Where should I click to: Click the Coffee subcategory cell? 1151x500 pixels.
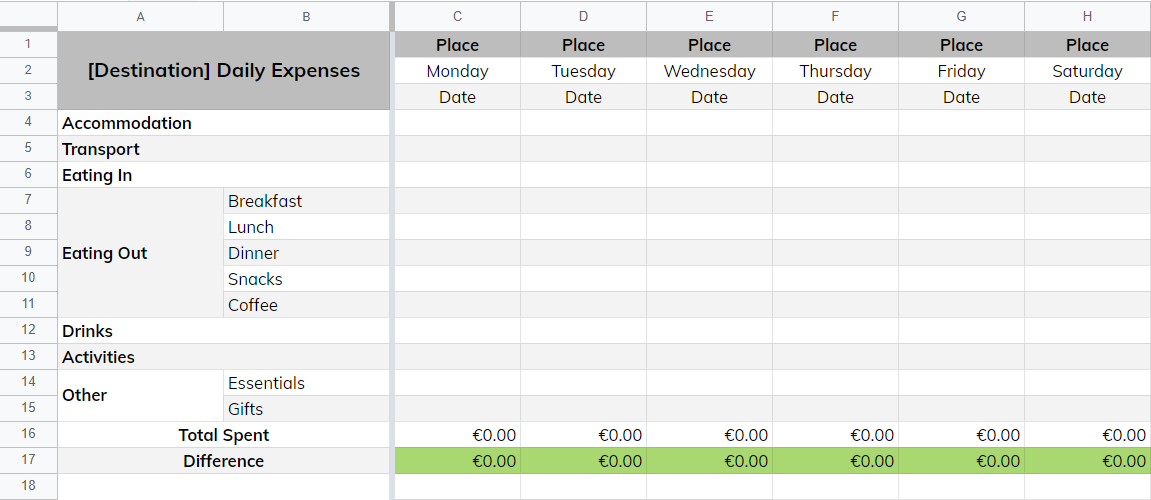pyautogui.click(x=306, y=305)
